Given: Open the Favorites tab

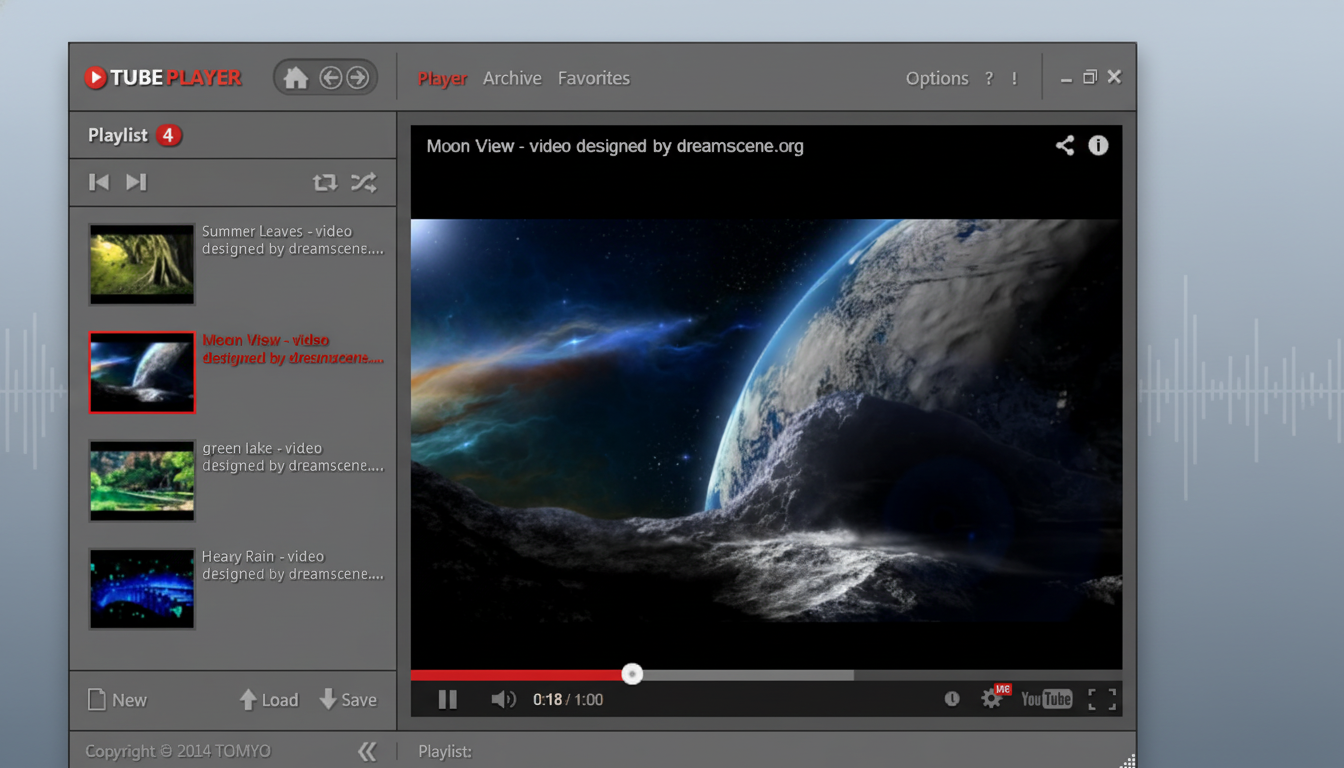Looking at the screenshot, I should click(x=593, y=78).
